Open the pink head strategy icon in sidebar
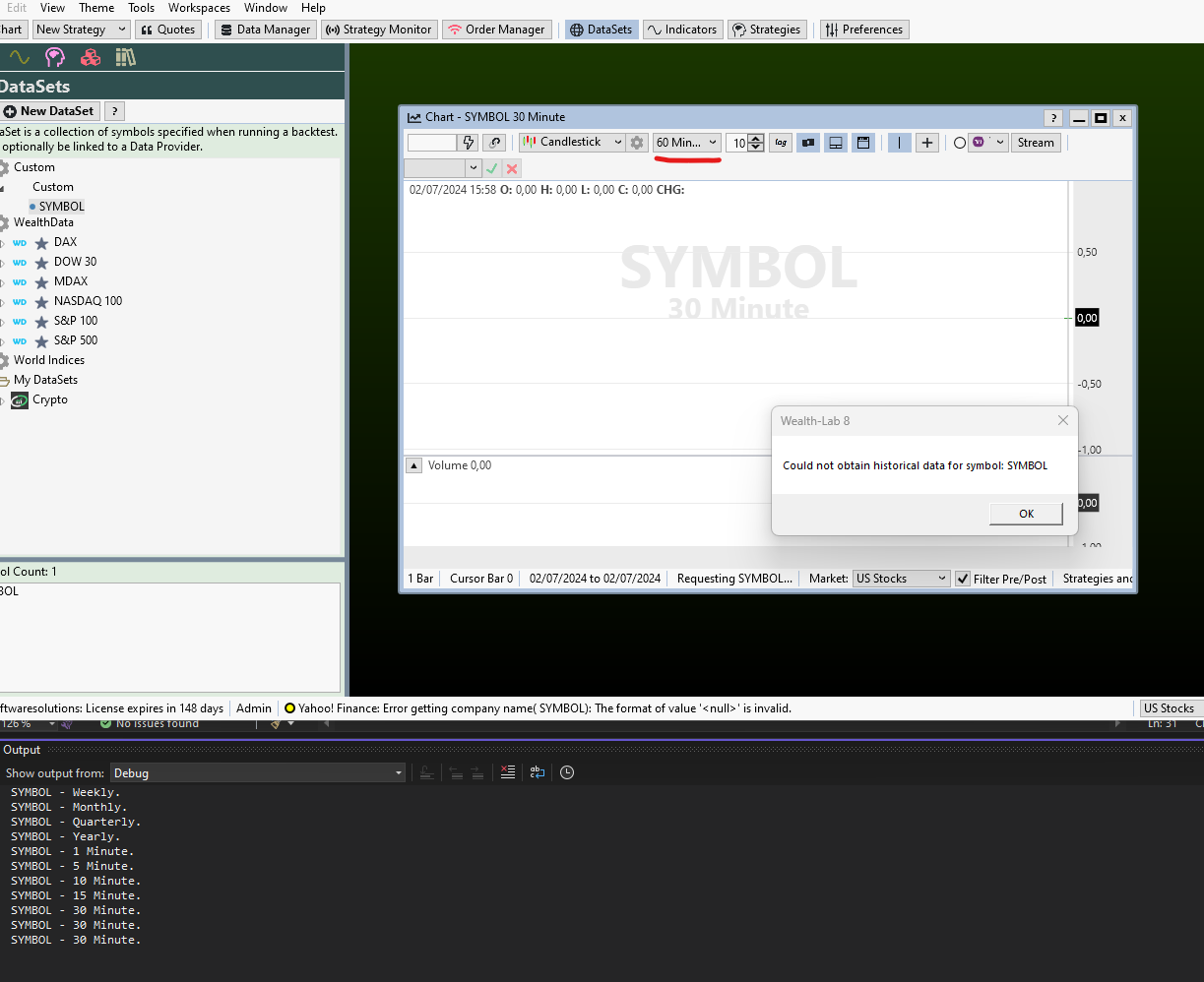 pyautogui.click(x=55, y=57)
